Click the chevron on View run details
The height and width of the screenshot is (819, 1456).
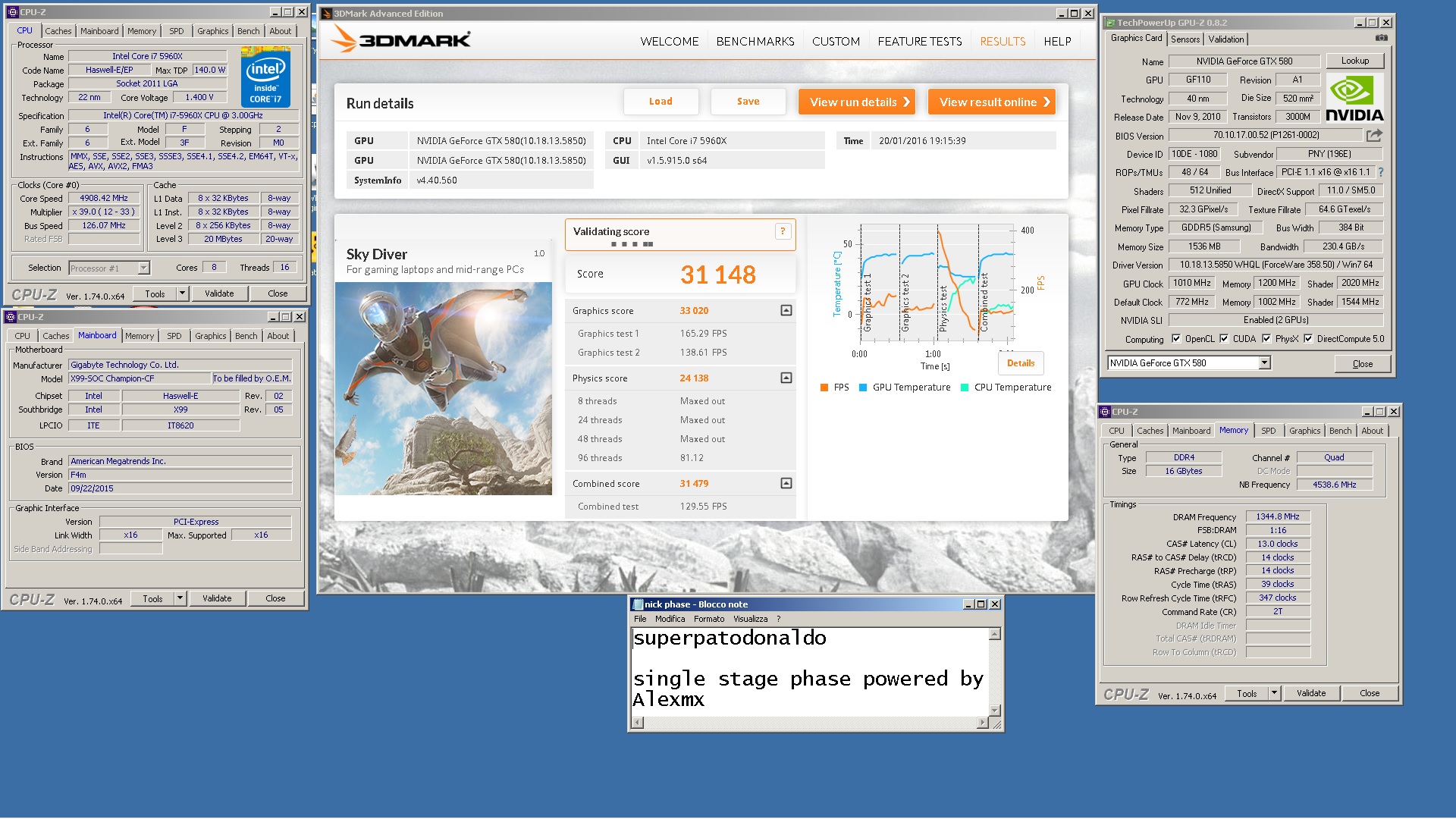906,102
